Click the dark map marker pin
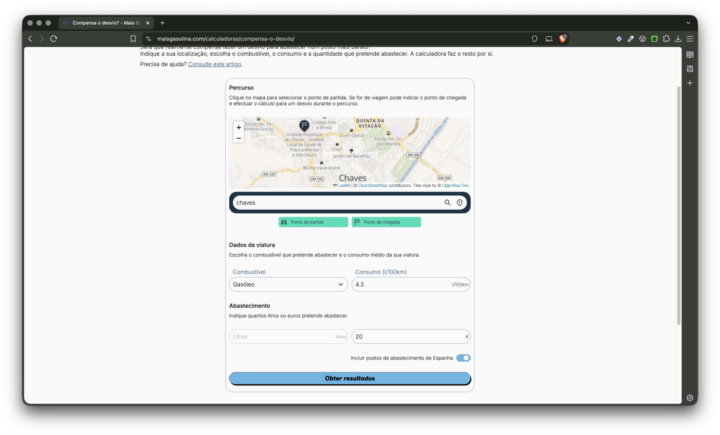 [x=304, y=125]
